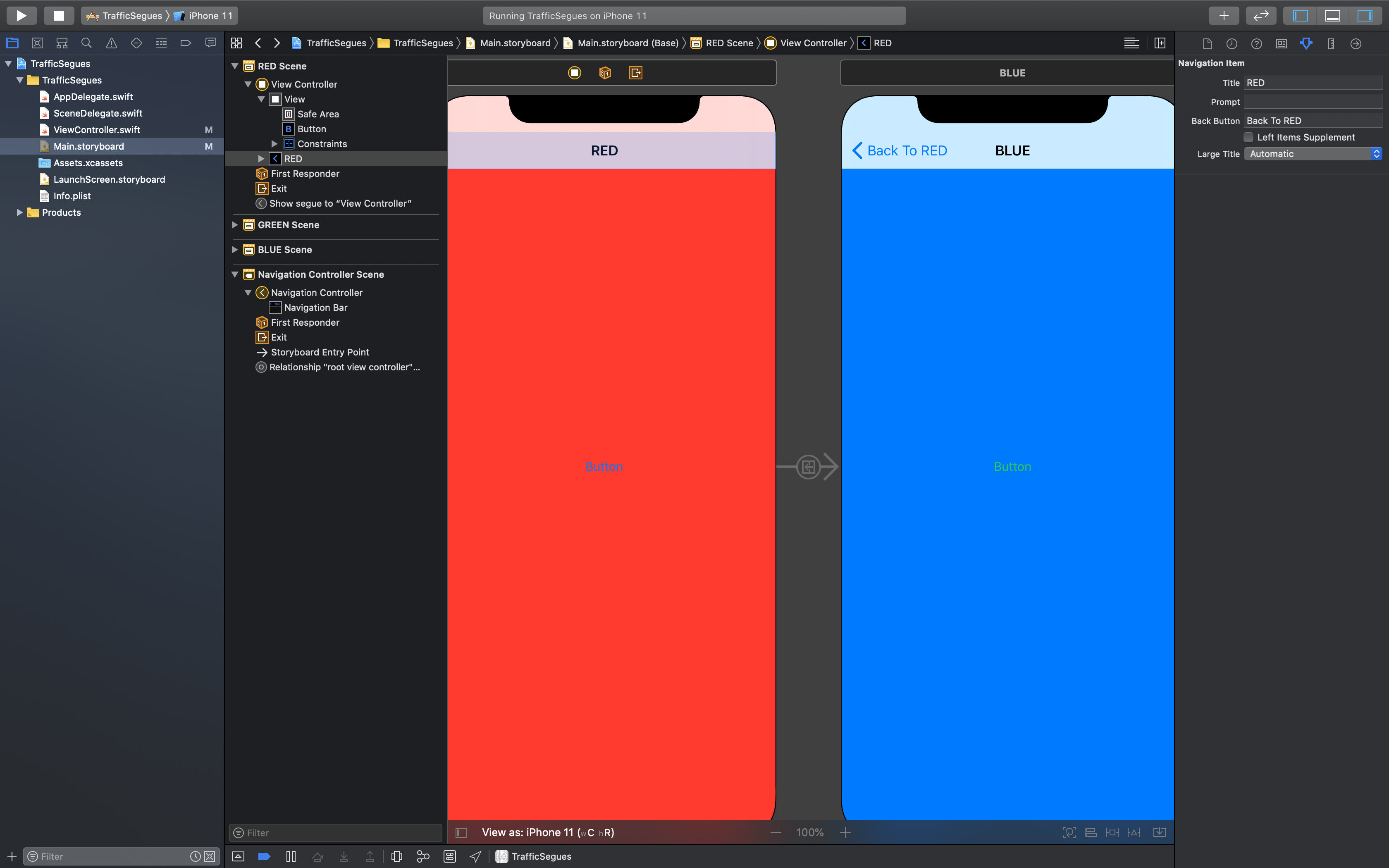Screen dimensions: 1389x868
Task: Open Debug View Hierarchy icon
Action: [396, 856]
